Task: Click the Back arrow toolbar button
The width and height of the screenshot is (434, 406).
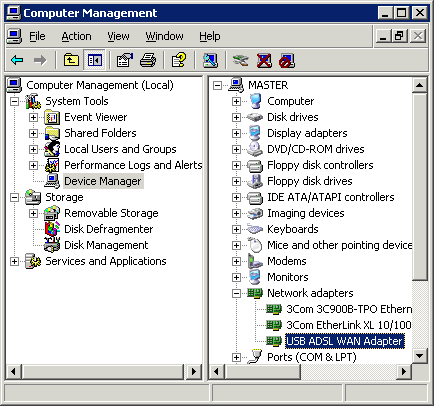Action: coord(17,60)
